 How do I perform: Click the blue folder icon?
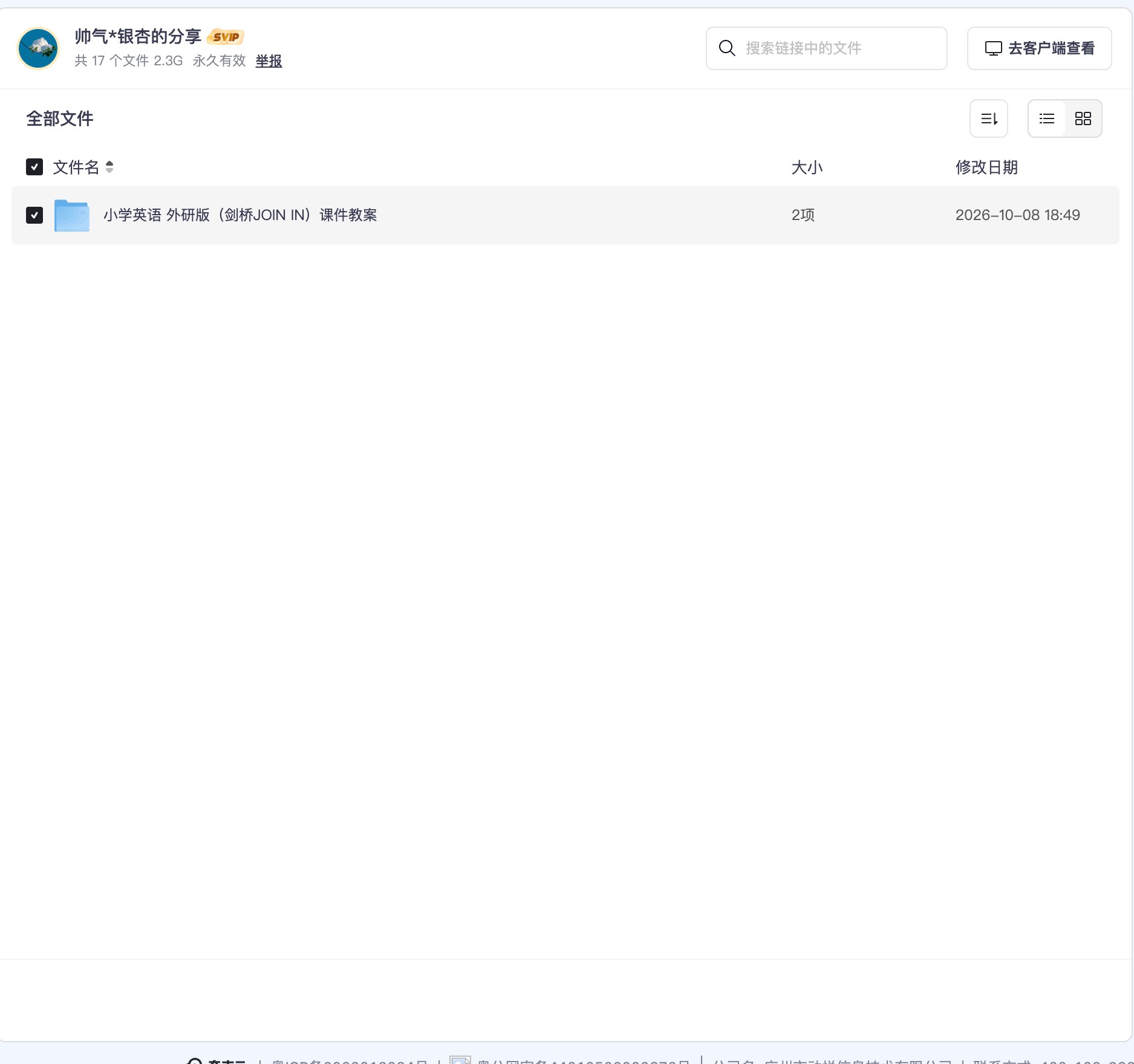tap(72, 215)
